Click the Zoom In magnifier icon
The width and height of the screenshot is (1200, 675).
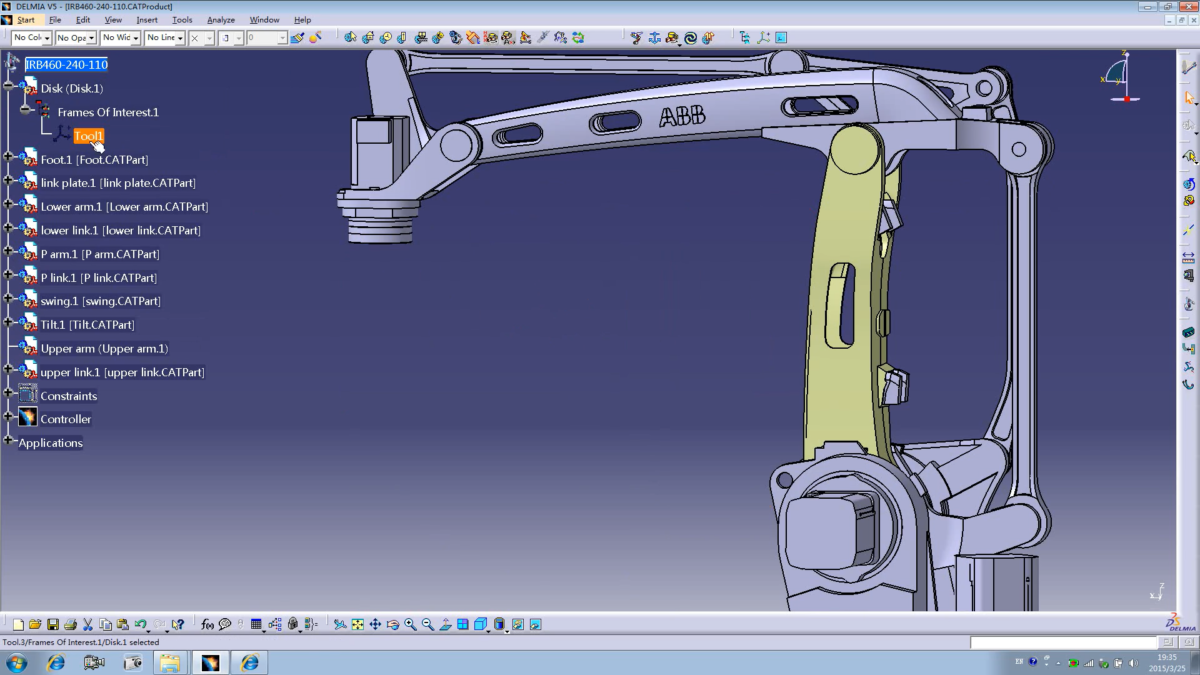point(411,625)
